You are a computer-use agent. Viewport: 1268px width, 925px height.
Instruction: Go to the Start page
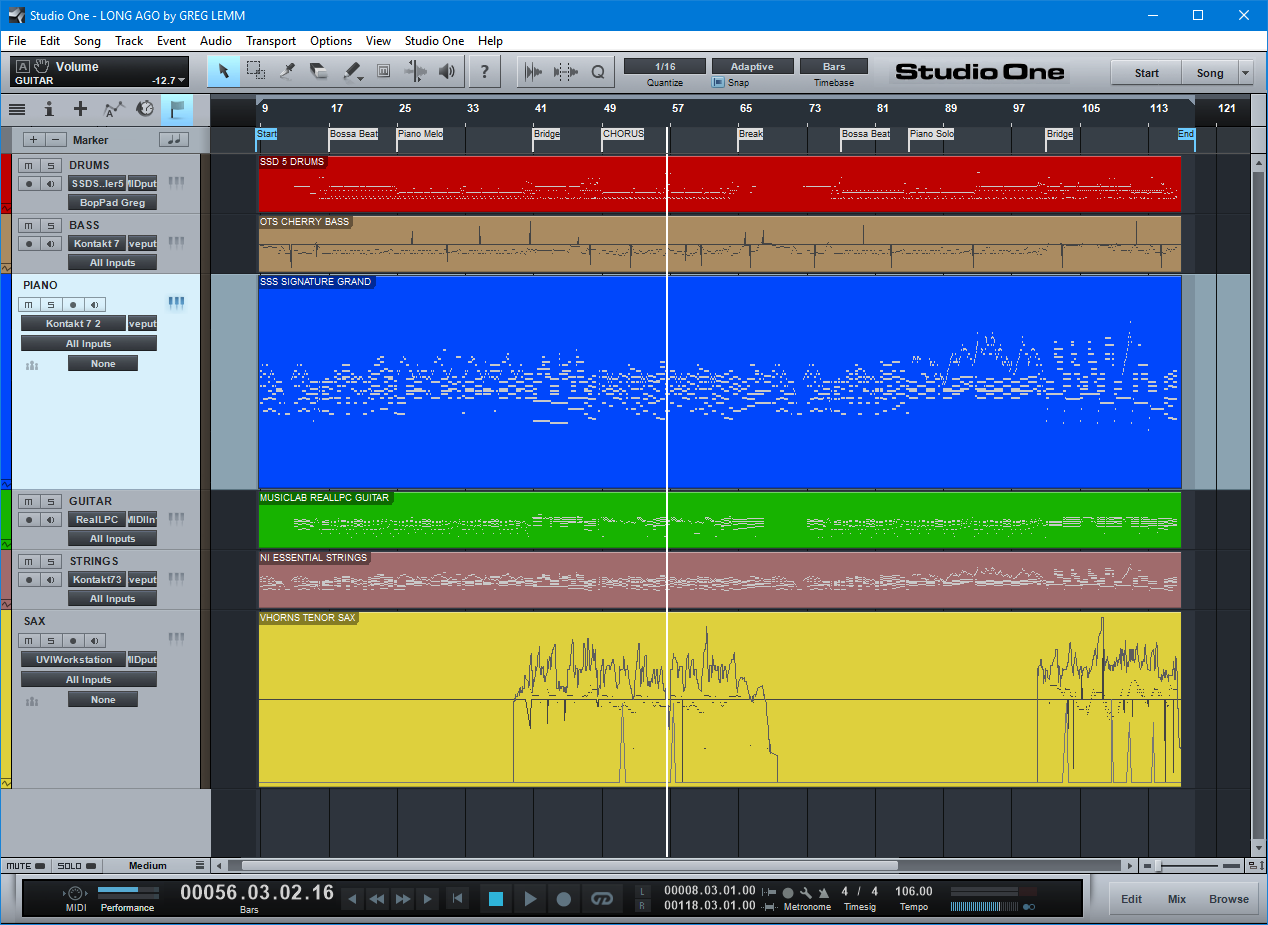pyautogui.click(x=1146, y=73)
